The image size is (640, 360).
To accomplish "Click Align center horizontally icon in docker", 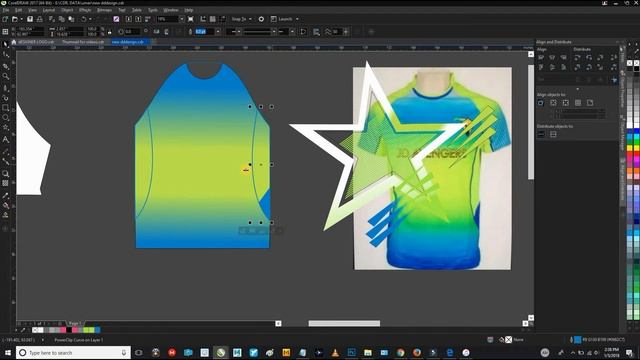I will pyautogui.click(x=552, y=58).
